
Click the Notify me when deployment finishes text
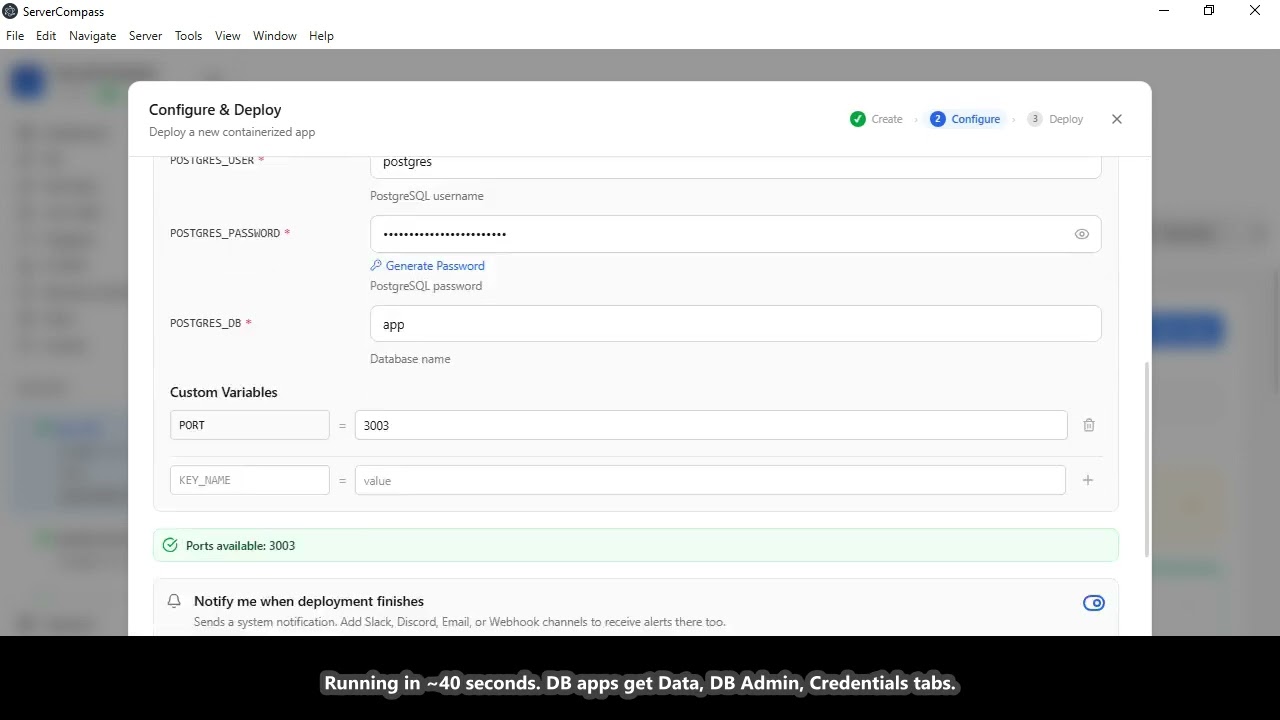tap(309, 601)
